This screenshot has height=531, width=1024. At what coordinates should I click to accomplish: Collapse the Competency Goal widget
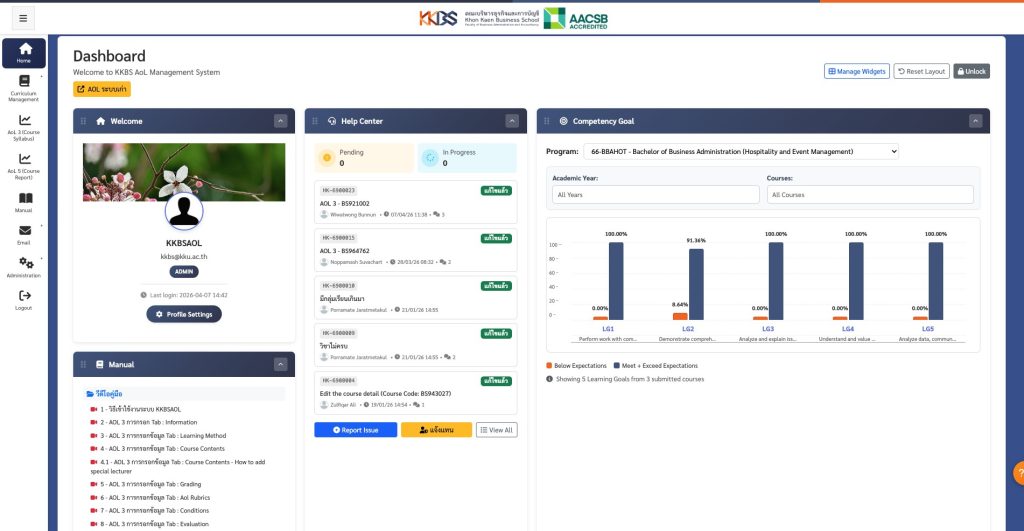click(976, 121)
